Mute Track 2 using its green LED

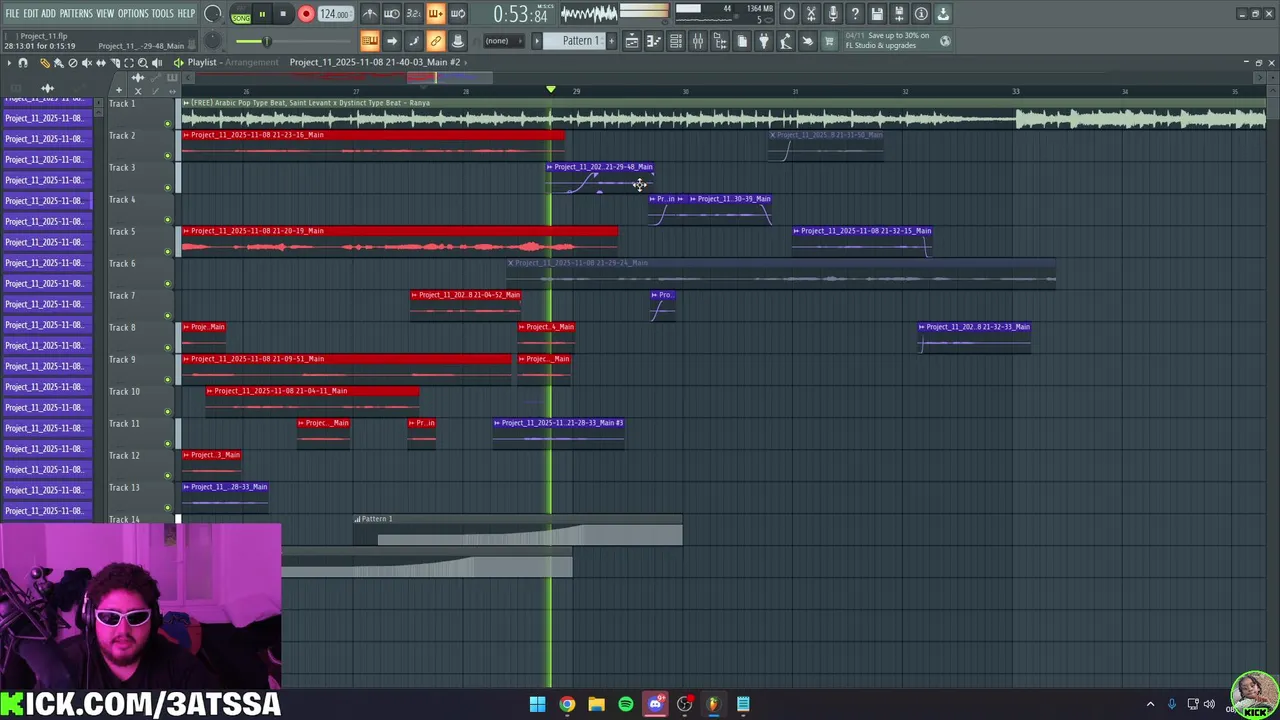[x=168, y=156]
